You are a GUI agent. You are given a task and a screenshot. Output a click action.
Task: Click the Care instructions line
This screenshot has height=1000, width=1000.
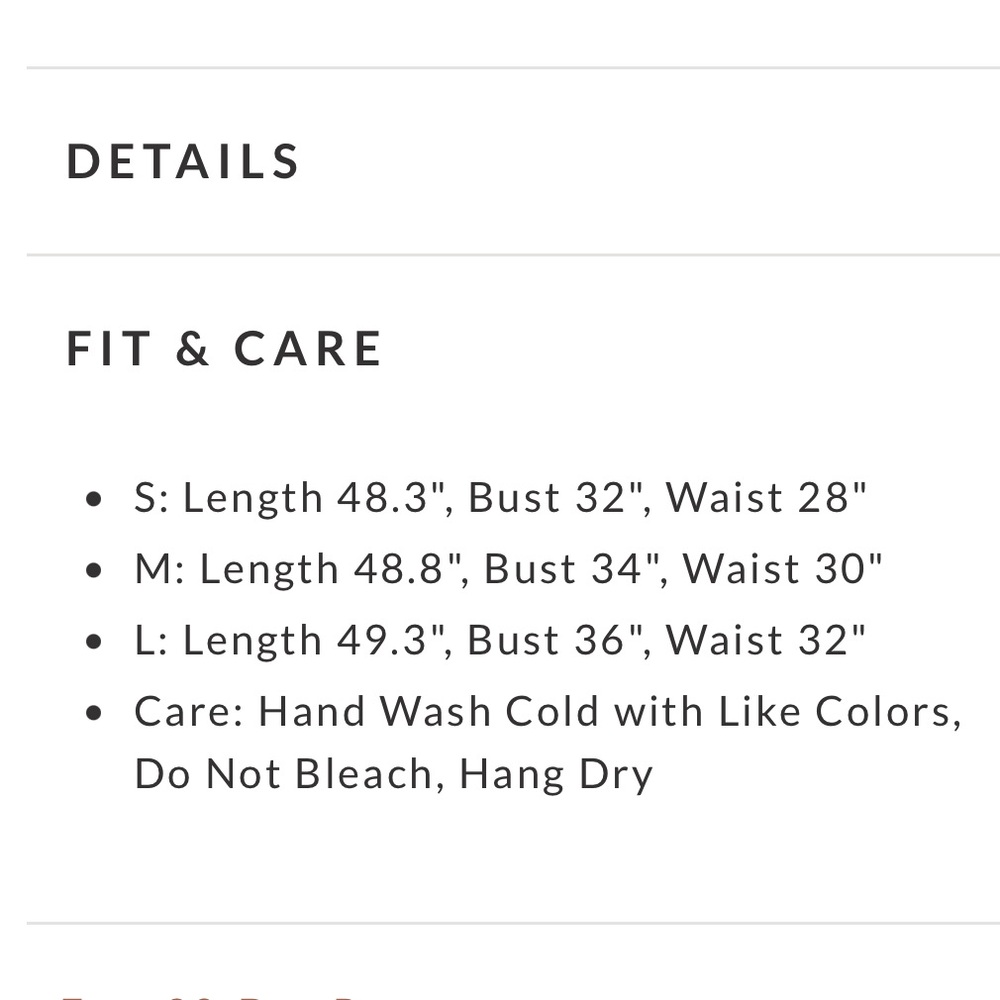coord(547,712)
